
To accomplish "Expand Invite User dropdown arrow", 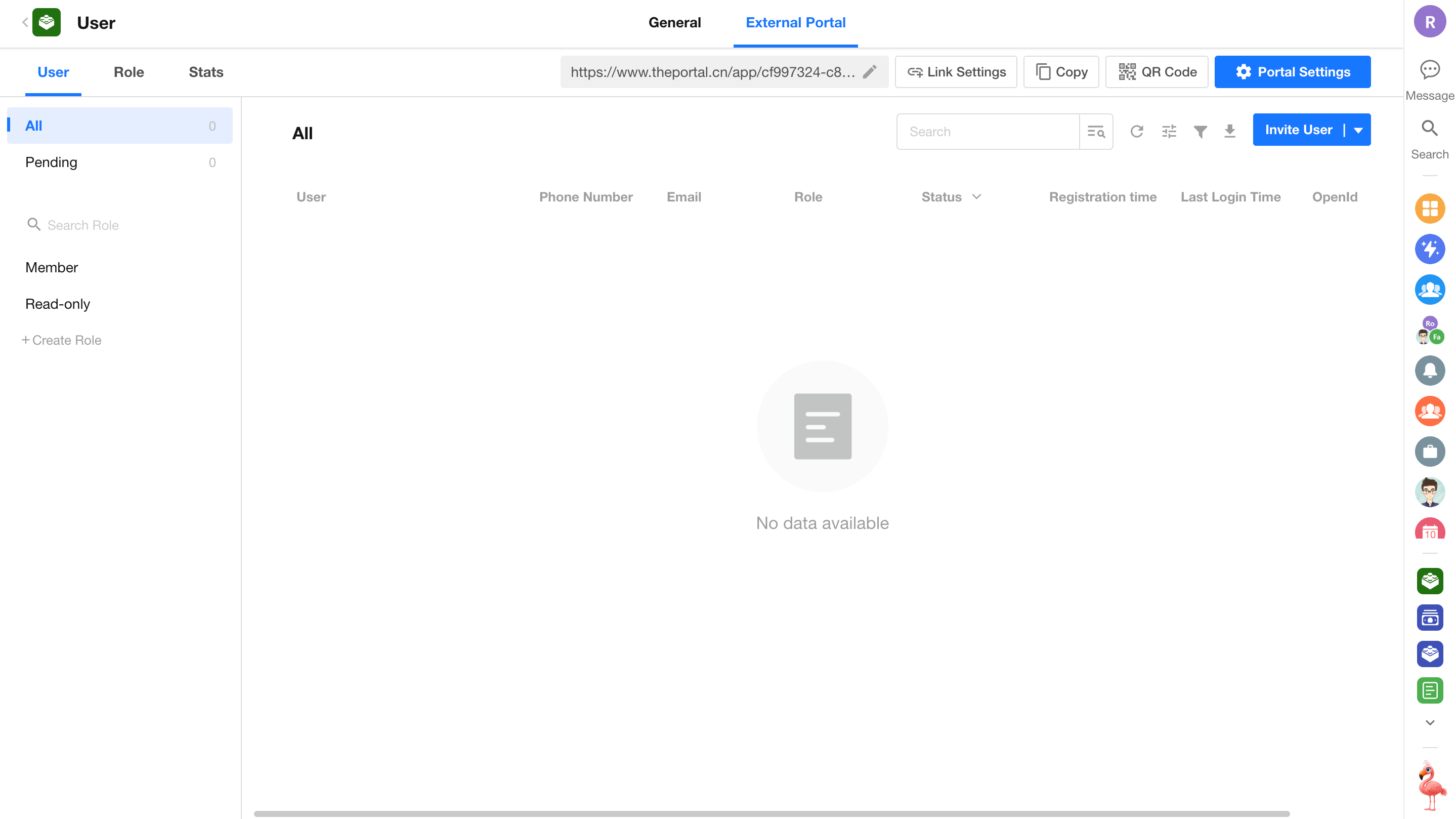I will coord(1358,130).
